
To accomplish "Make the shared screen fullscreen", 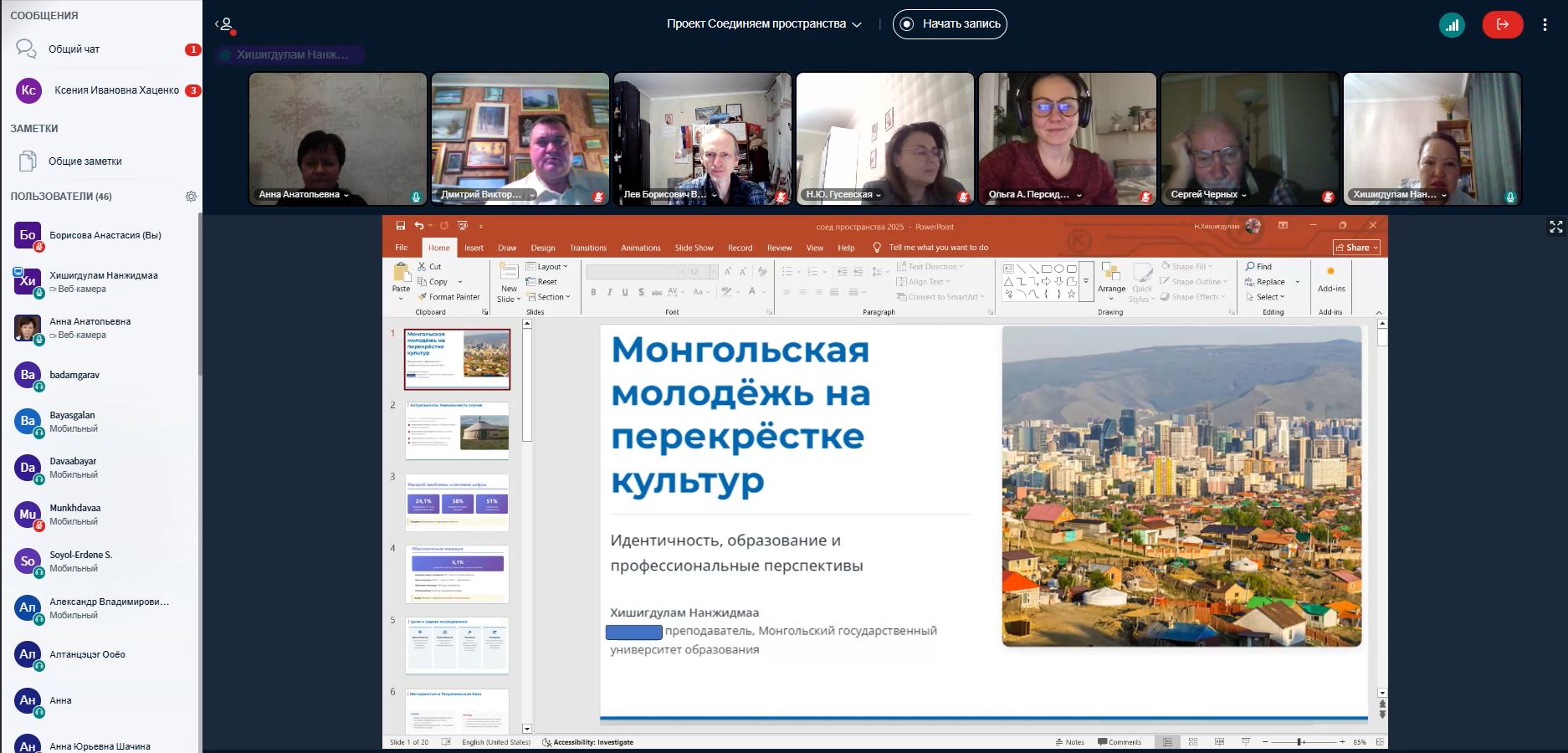I will 1555,227.
